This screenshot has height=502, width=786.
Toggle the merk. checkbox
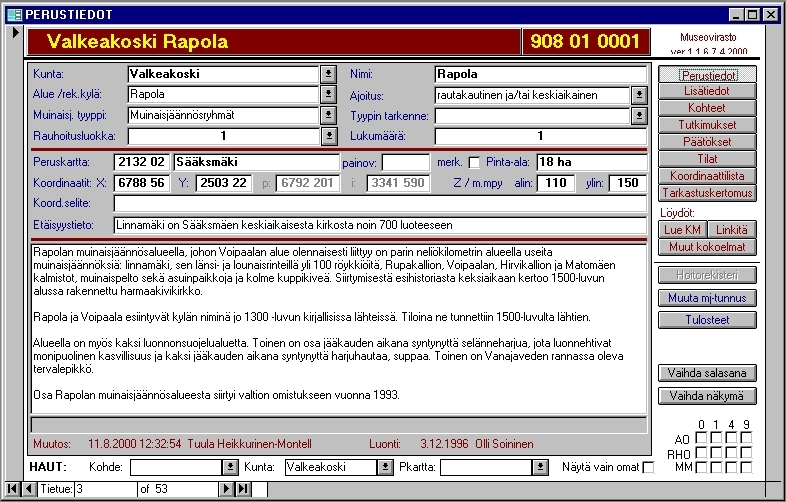point(474,162)
